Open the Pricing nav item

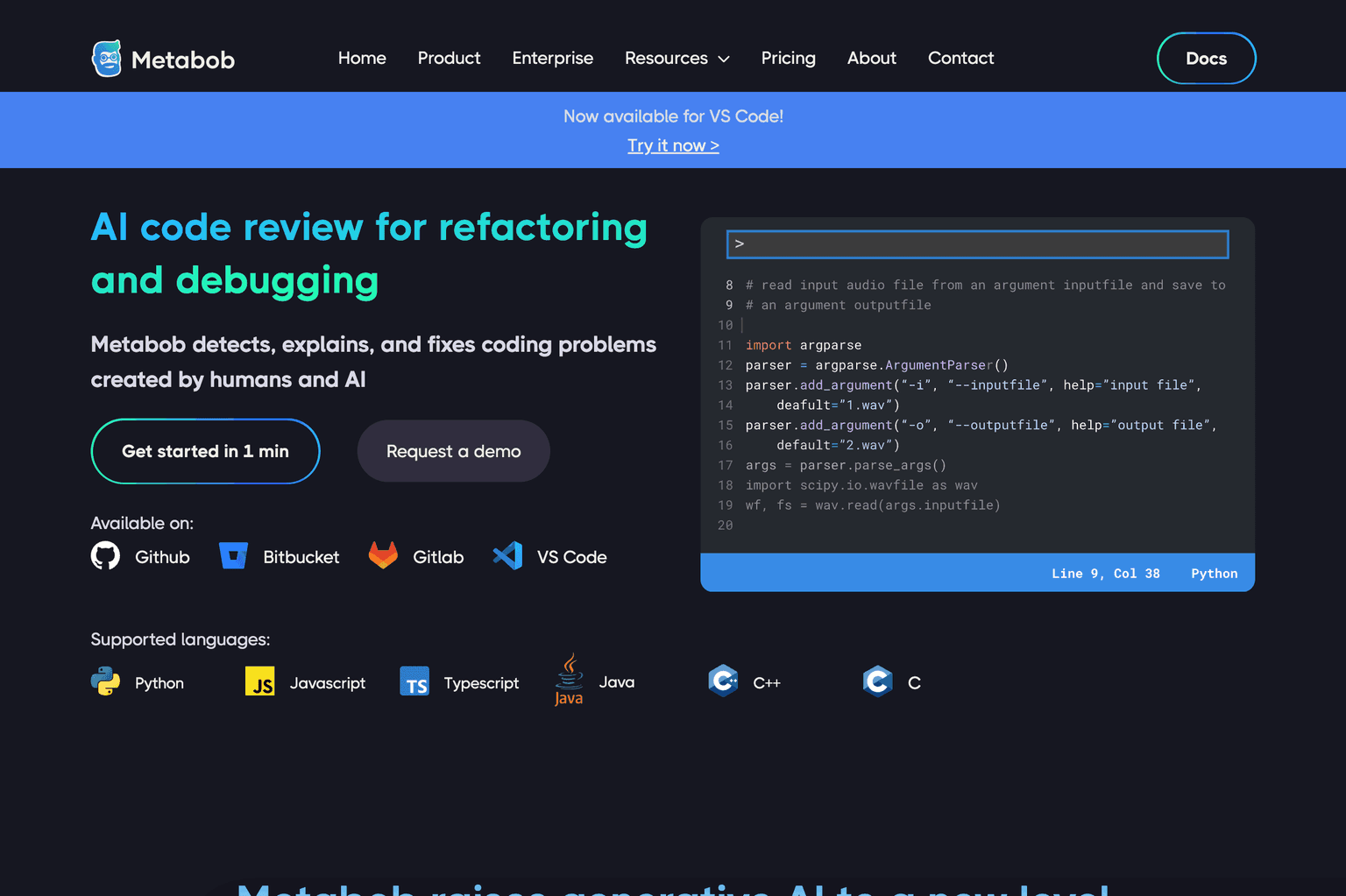(788, 58)
